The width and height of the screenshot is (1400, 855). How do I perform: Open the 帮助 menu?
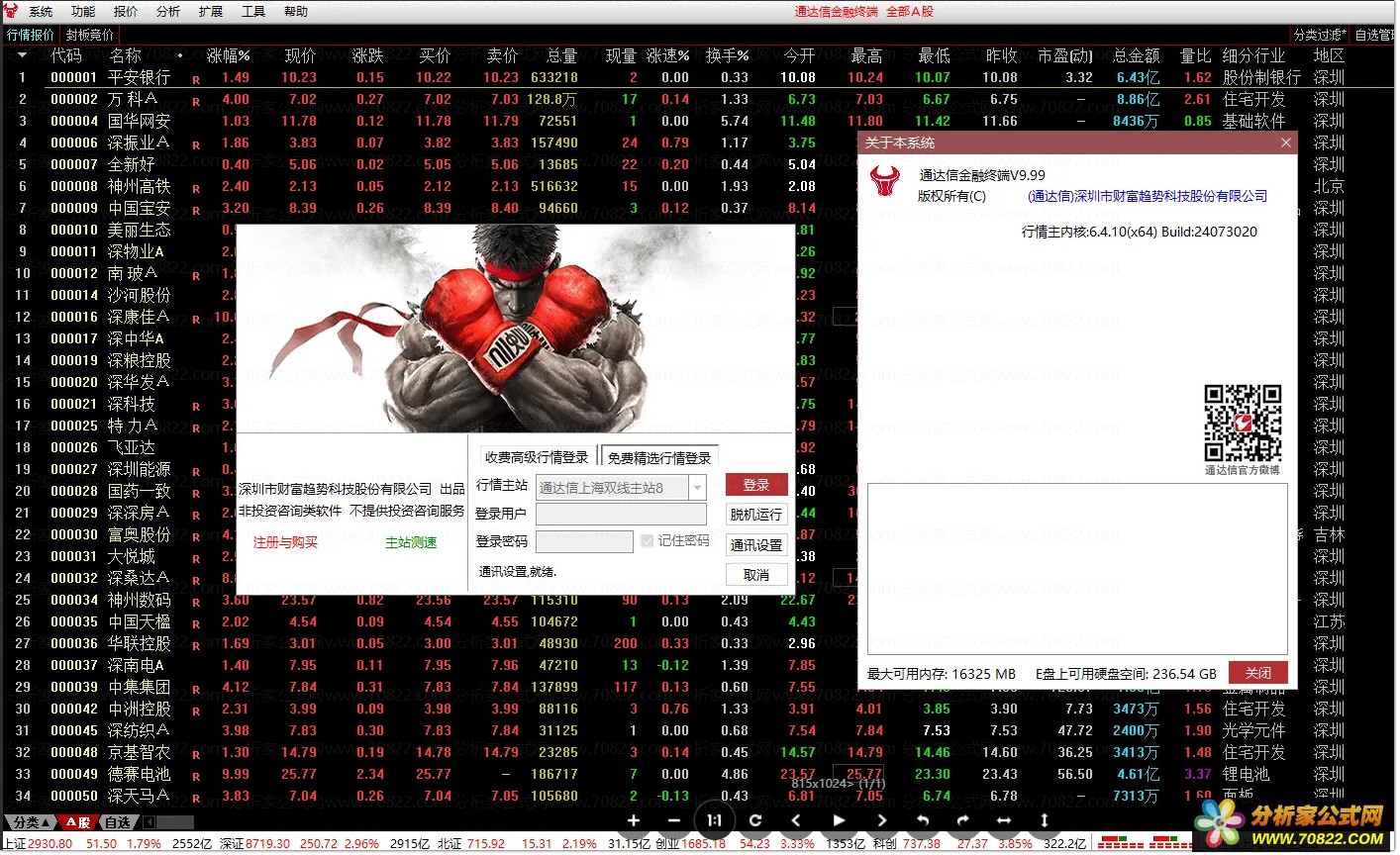tap(296, 12)
